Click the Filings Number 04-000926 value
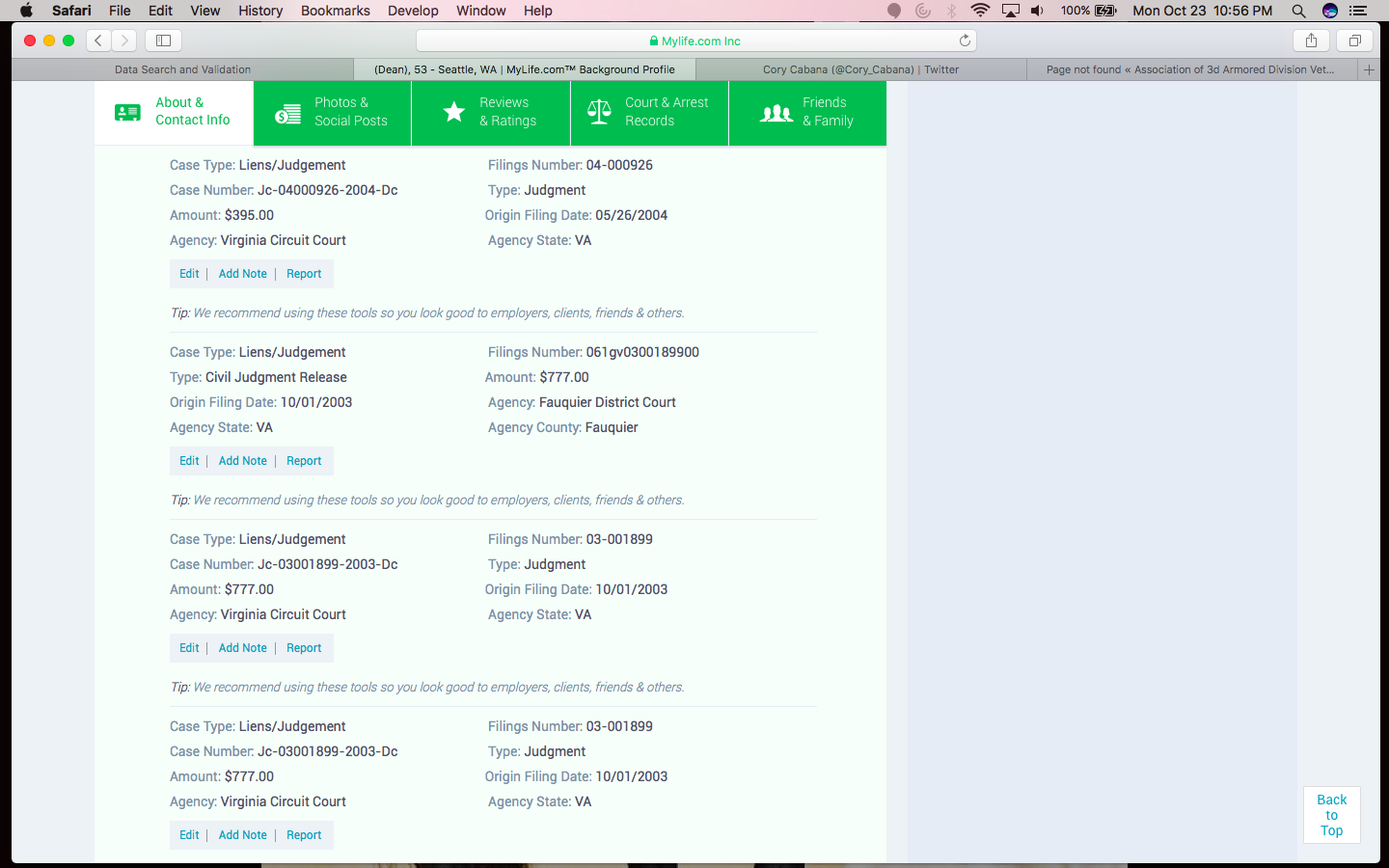 (x=619, y=165)
